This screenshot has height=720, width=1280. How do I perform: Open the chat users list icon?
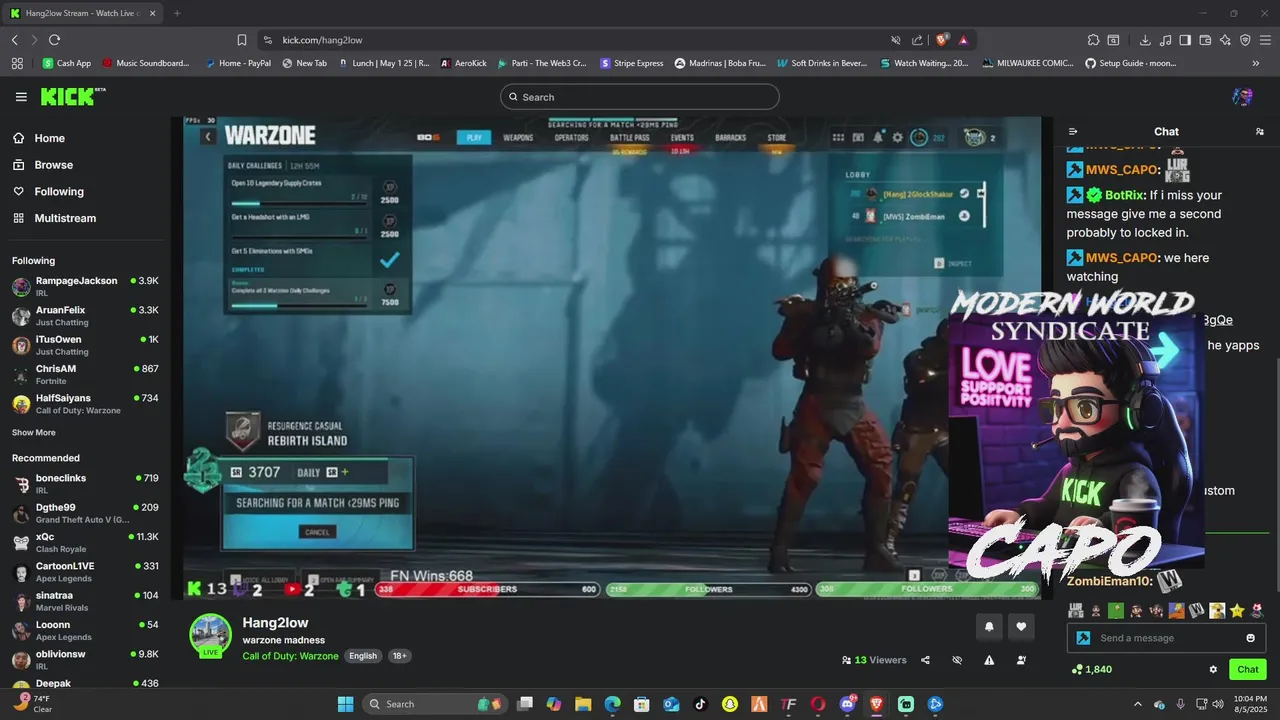(x=1259, y=131)
